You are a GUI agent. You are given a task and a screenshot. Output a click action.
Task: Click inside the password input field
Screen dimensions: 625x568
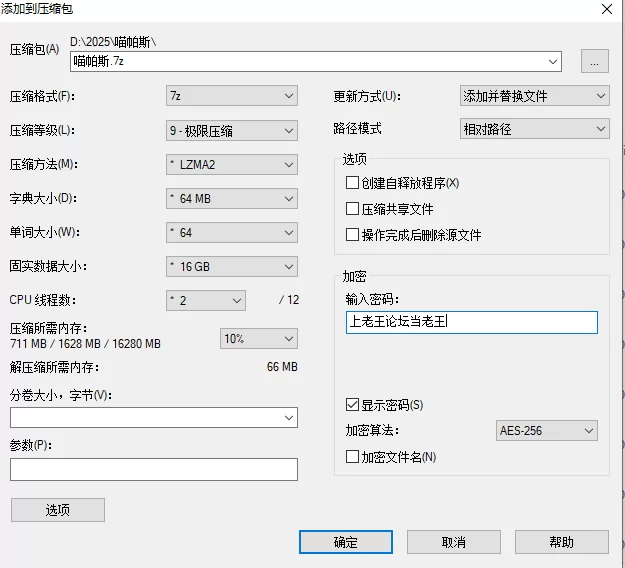tap(471, 322)
